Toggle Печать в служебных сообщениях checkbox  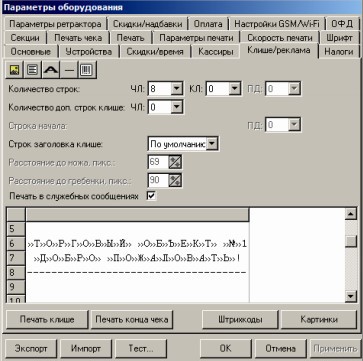[151, 196]
